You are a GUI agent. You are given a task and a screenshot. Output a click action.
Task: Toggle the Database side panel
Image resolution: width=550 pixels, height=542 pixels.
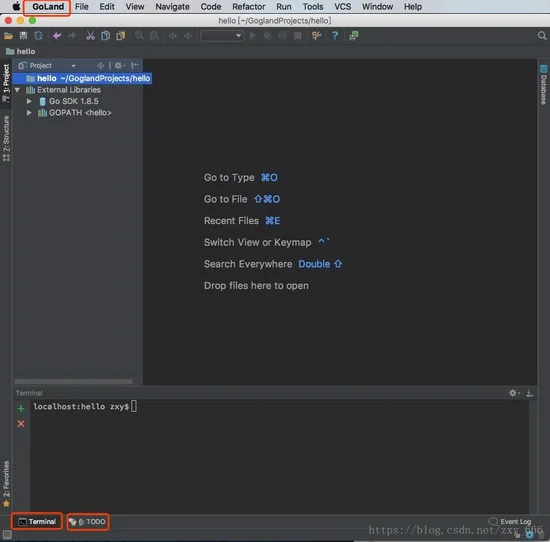click(543, 85)
